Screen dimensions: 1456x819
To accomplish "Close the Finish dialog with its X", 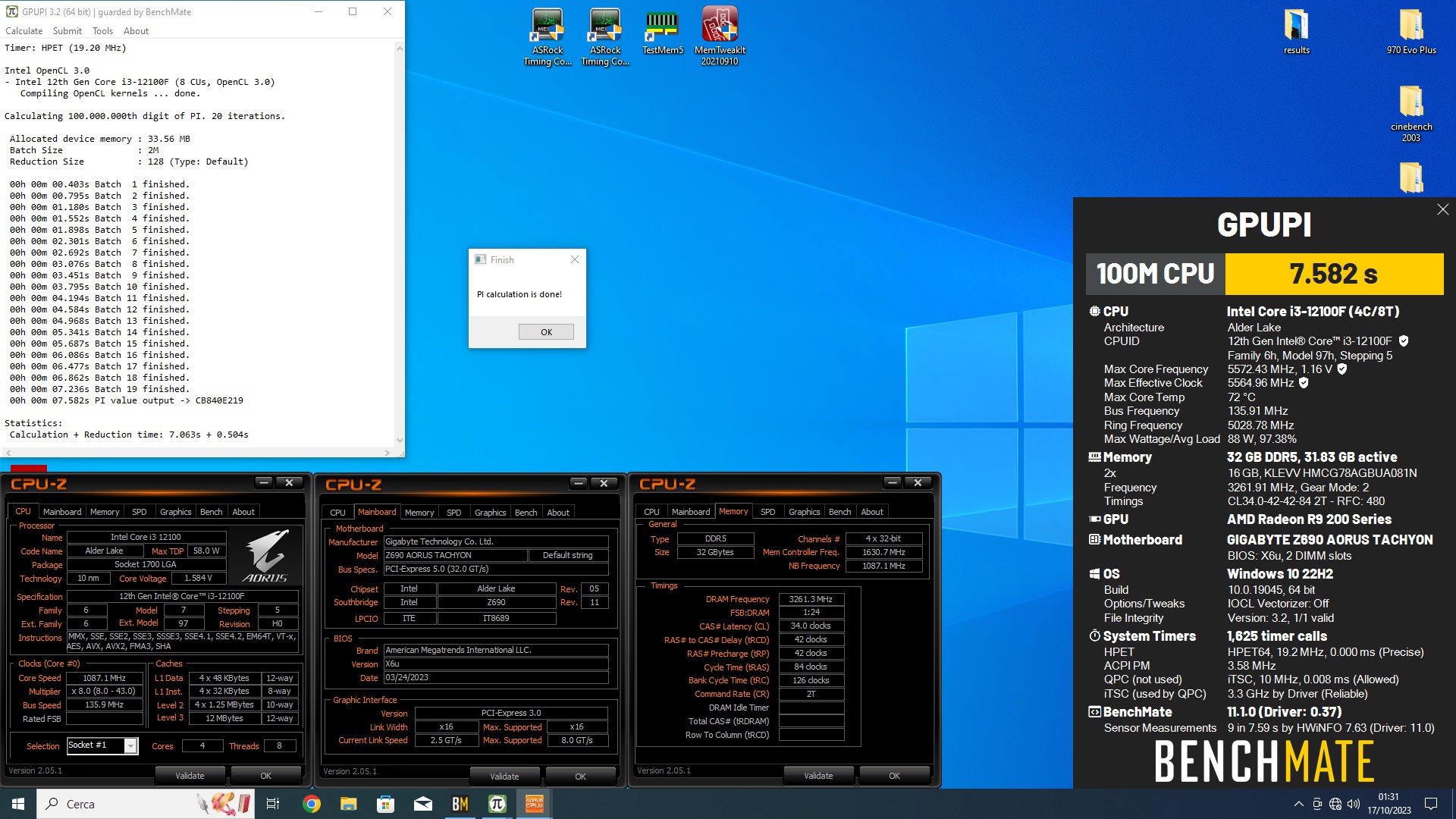I will (575, 259).
